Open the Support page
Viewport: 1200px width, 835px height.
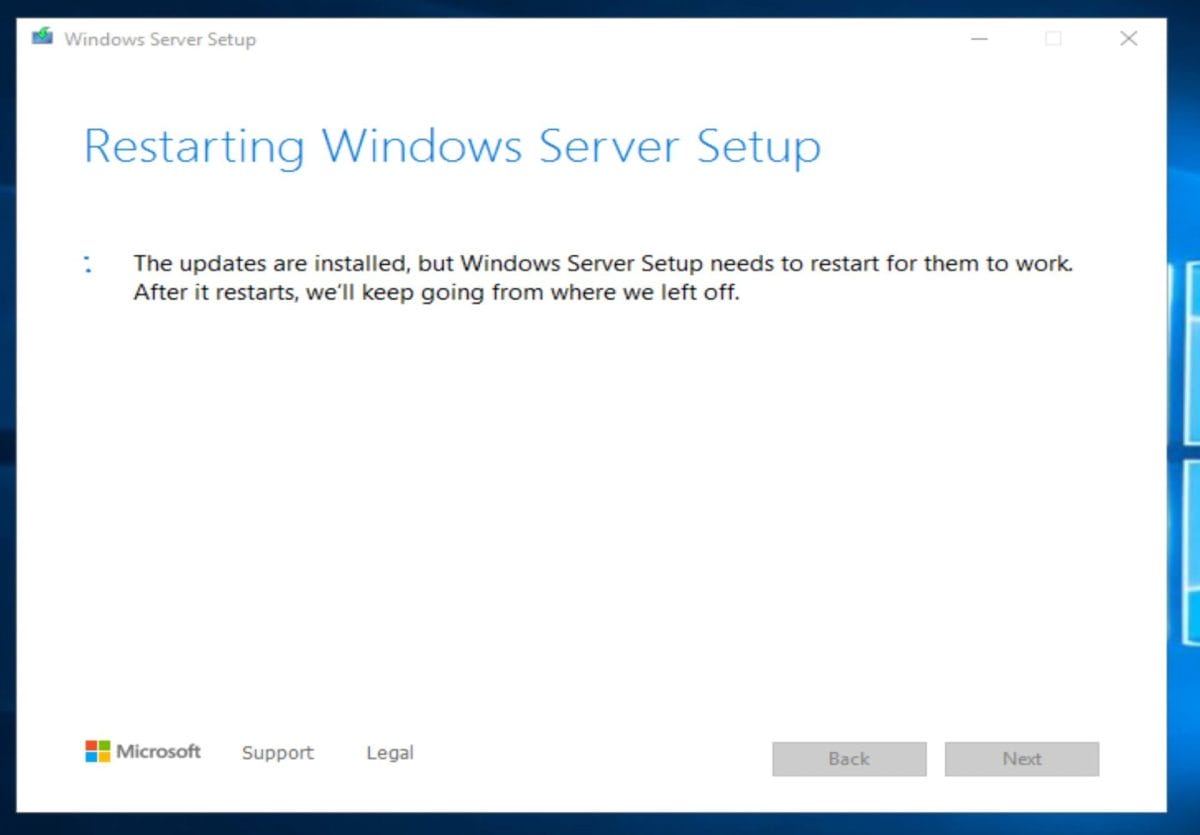tap(277, 752)
